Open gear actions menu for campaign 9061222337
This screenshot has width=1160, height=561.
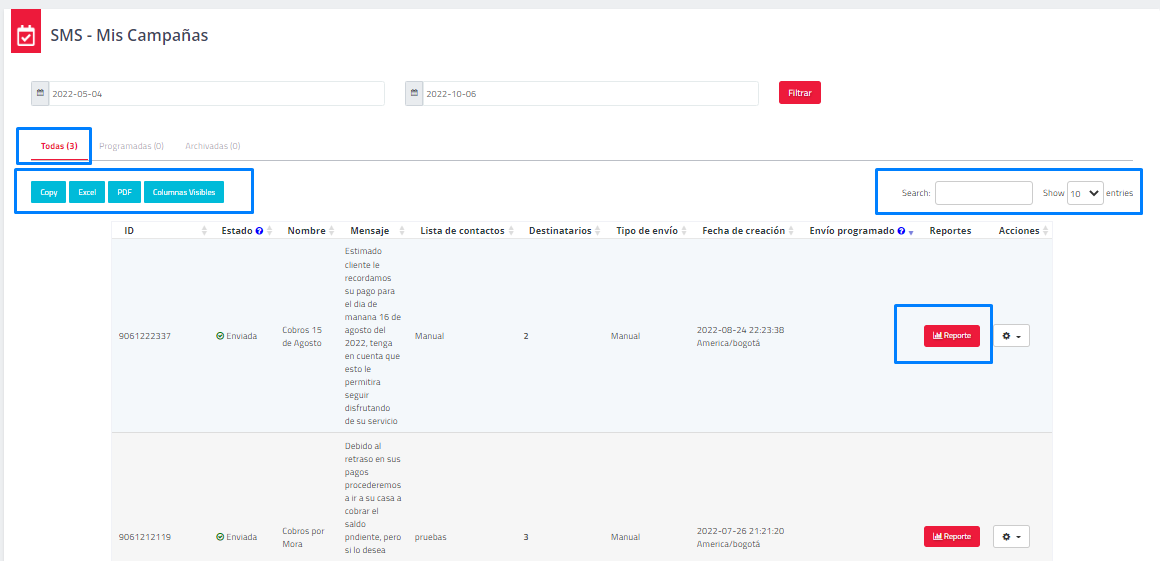pyautogui.click(x=1011, y=336)
